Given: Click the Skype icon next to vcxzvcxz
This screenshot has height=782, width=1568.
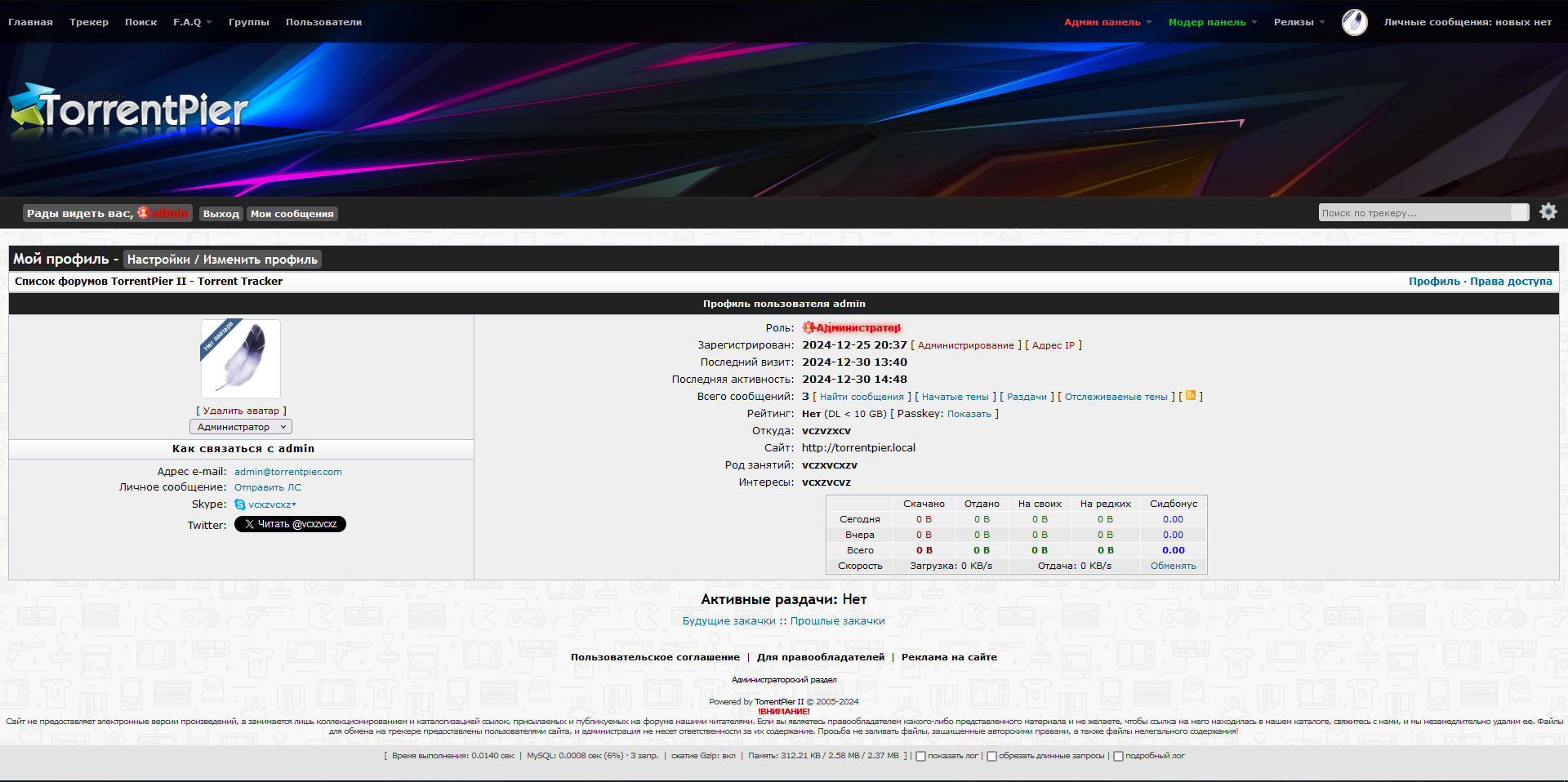Looking at the screenshot, I should click(x=240, y=504).
